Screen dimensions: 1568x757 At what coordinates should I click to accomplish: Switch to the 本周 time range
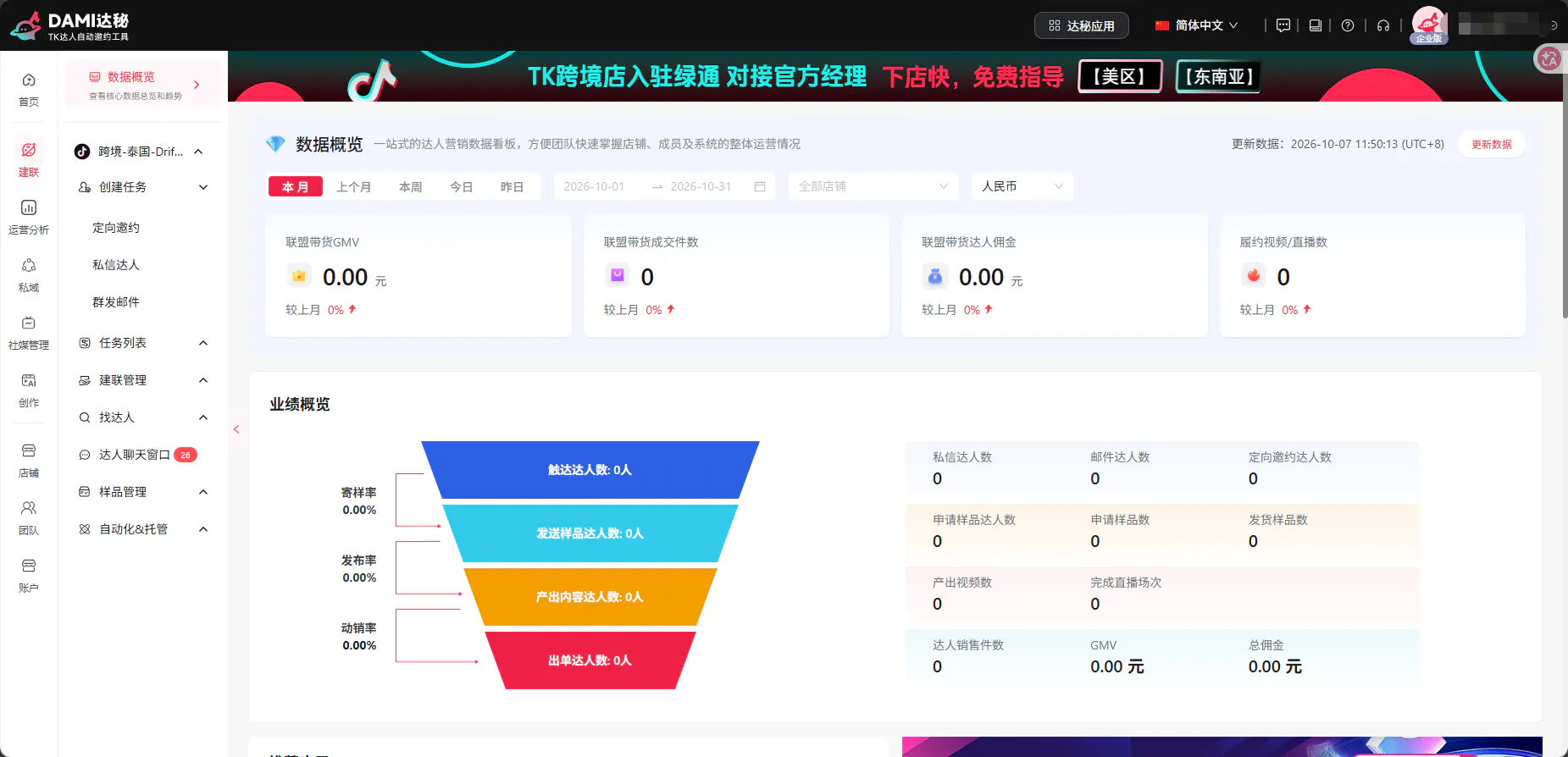(x=411, y=186)
